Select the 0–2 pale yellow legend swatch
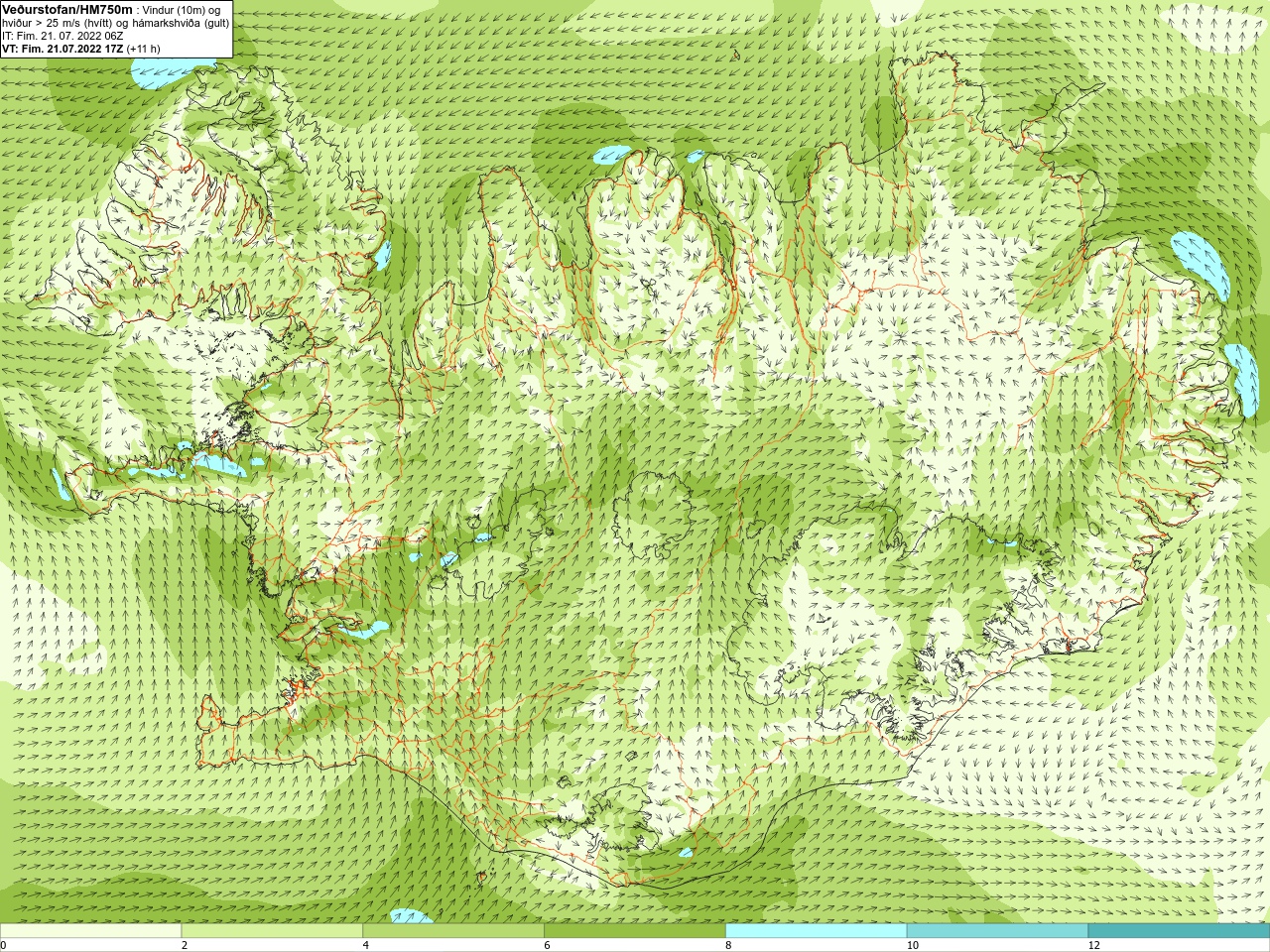The height and width of the screenshot is (952, 1270). tap(90, 931)
